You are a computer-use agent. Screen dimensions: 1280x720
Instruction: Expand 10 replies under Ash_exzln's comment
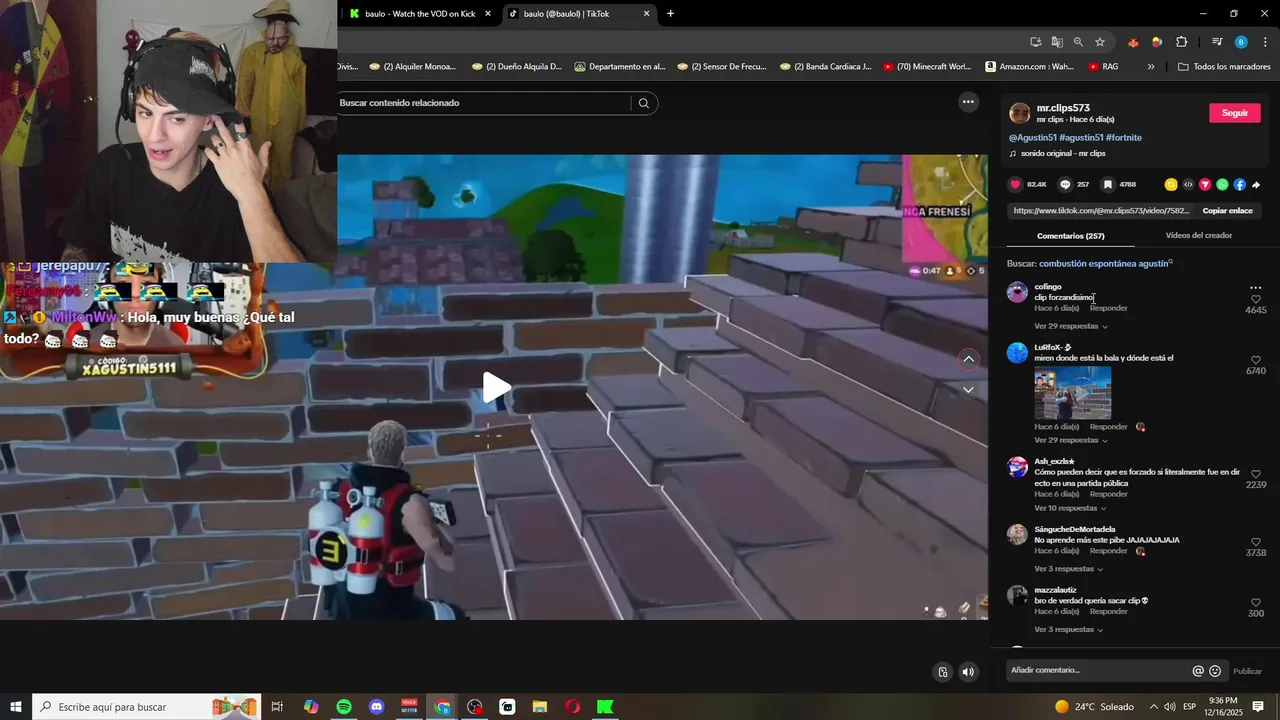pyautogui.click(x=1071, y=508)
